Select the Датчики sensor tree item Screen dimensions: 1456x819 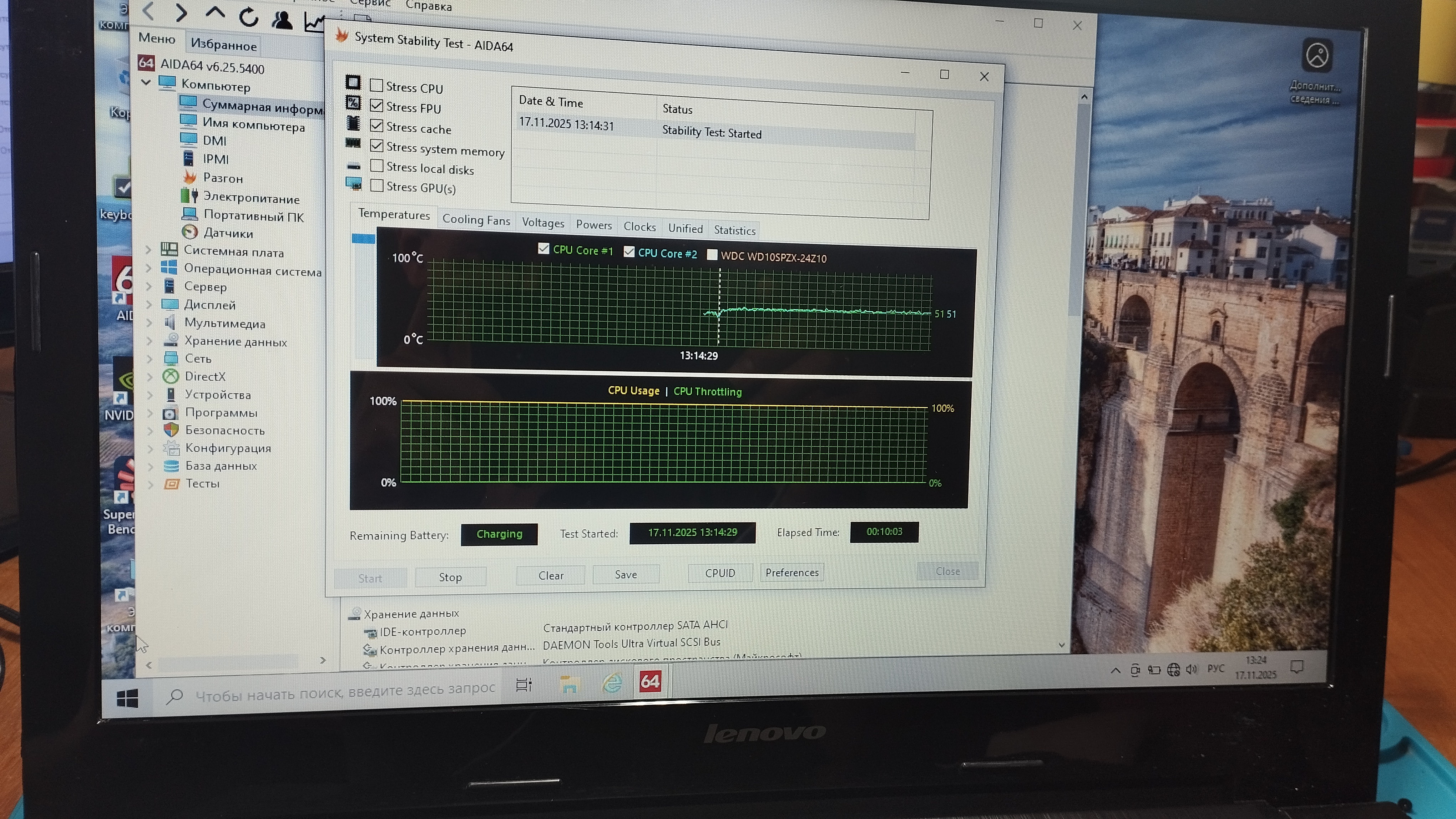point(228,233)
